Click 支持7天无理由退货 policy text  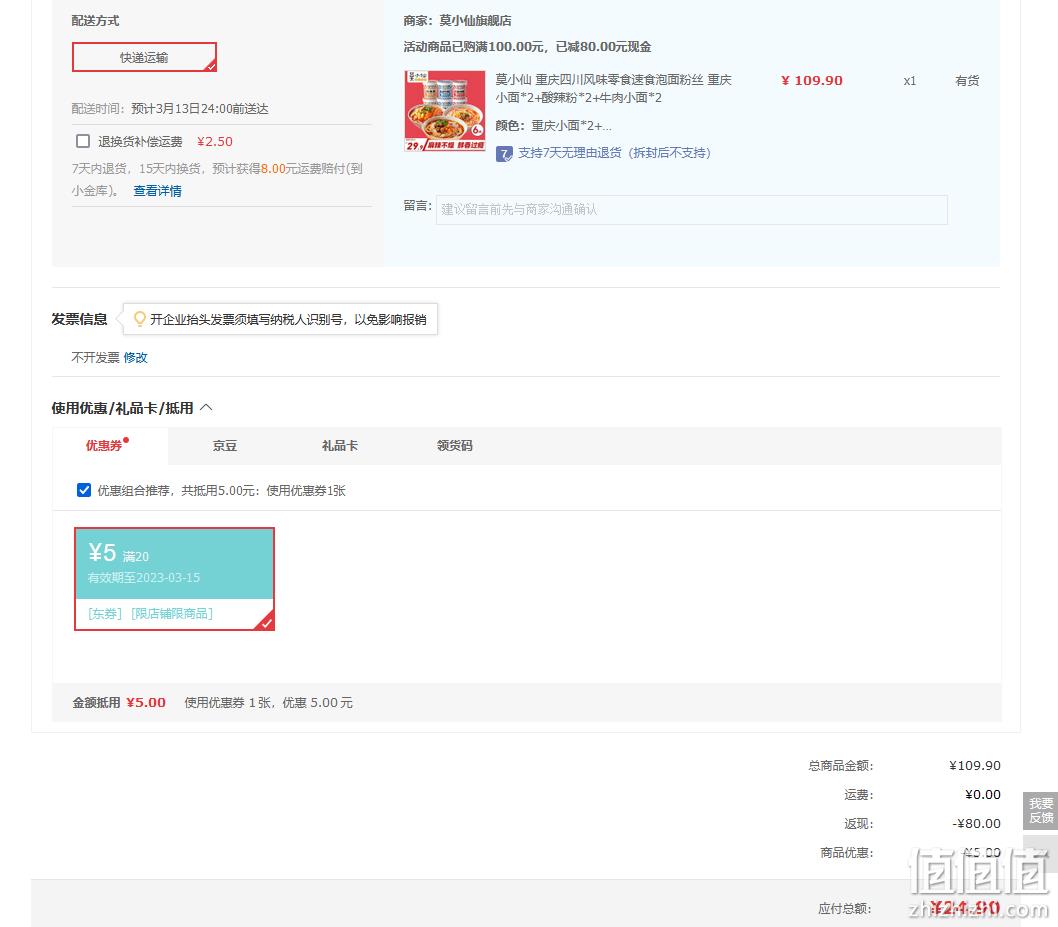614,153
